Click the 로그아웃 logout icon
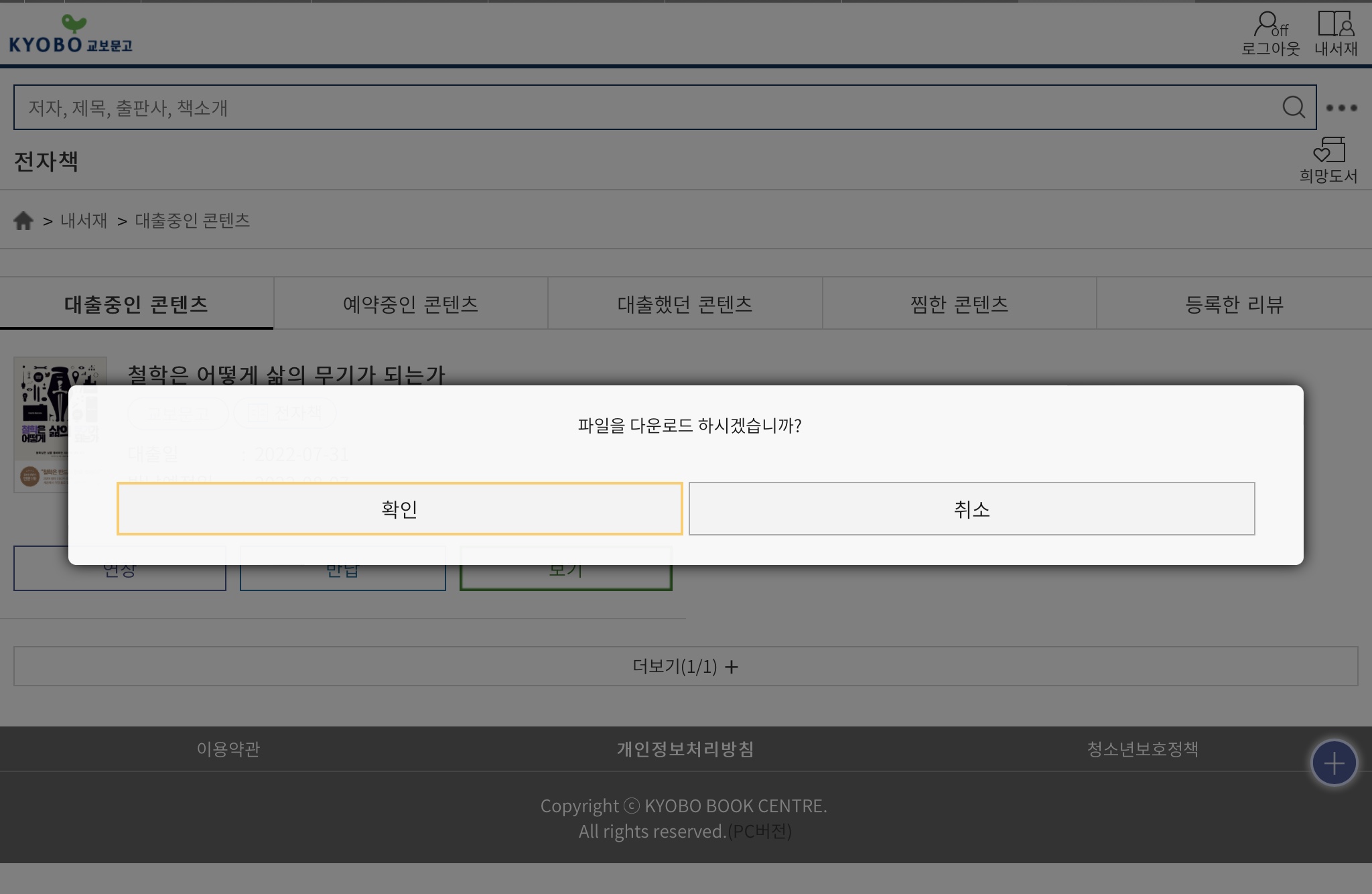This screenshot has height=894, width=1372. point(1270,34)
